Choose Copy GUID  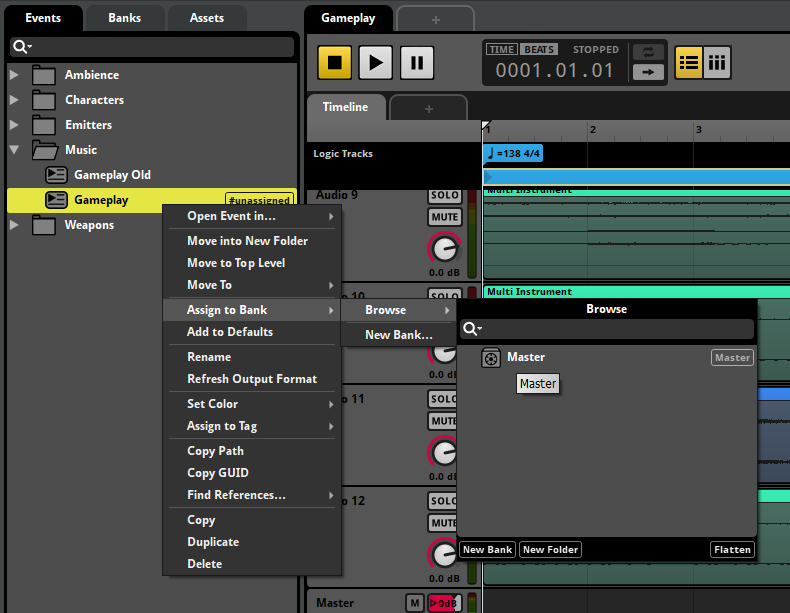point(252,473)
